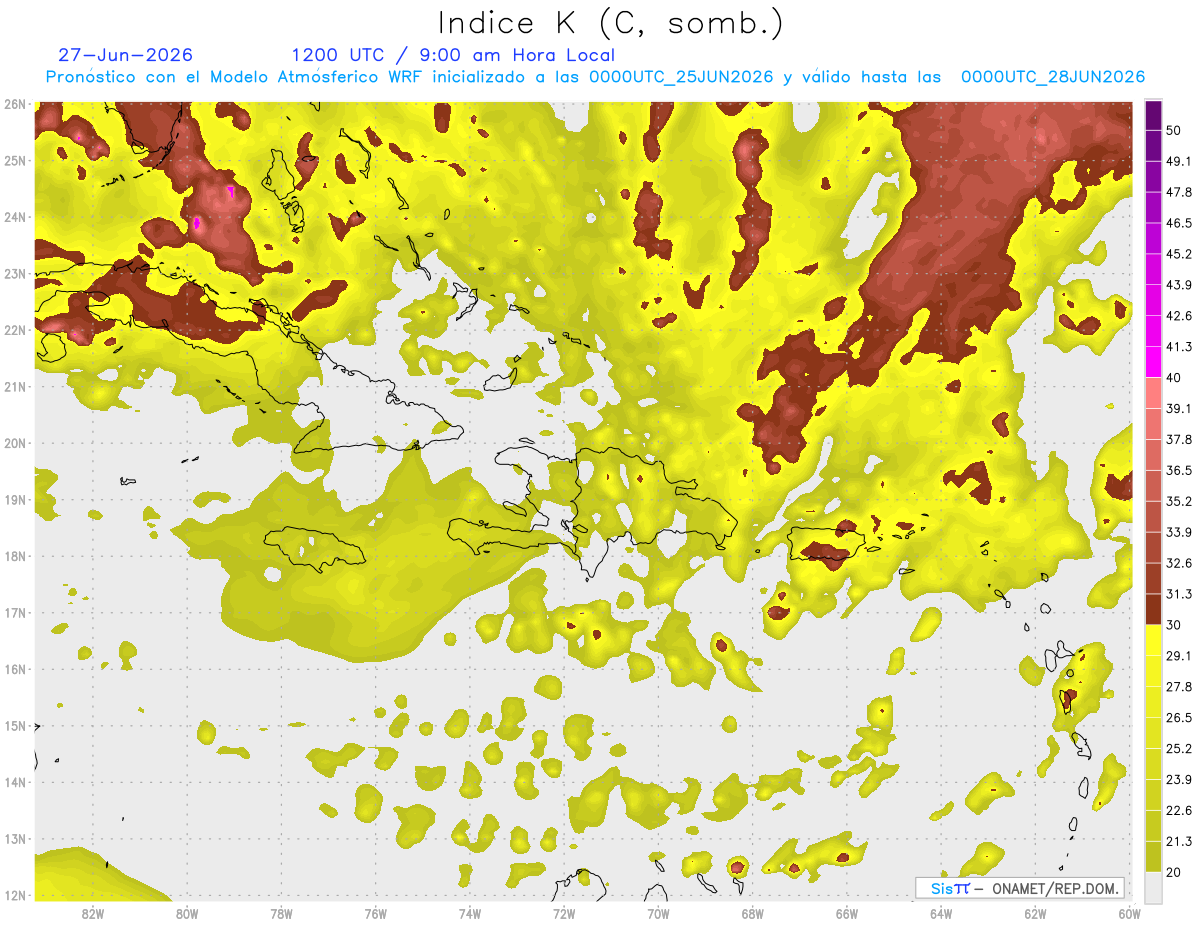Click the "64W" longitude label
This screenshot has height=927, width=1200.
click(941, 913)
